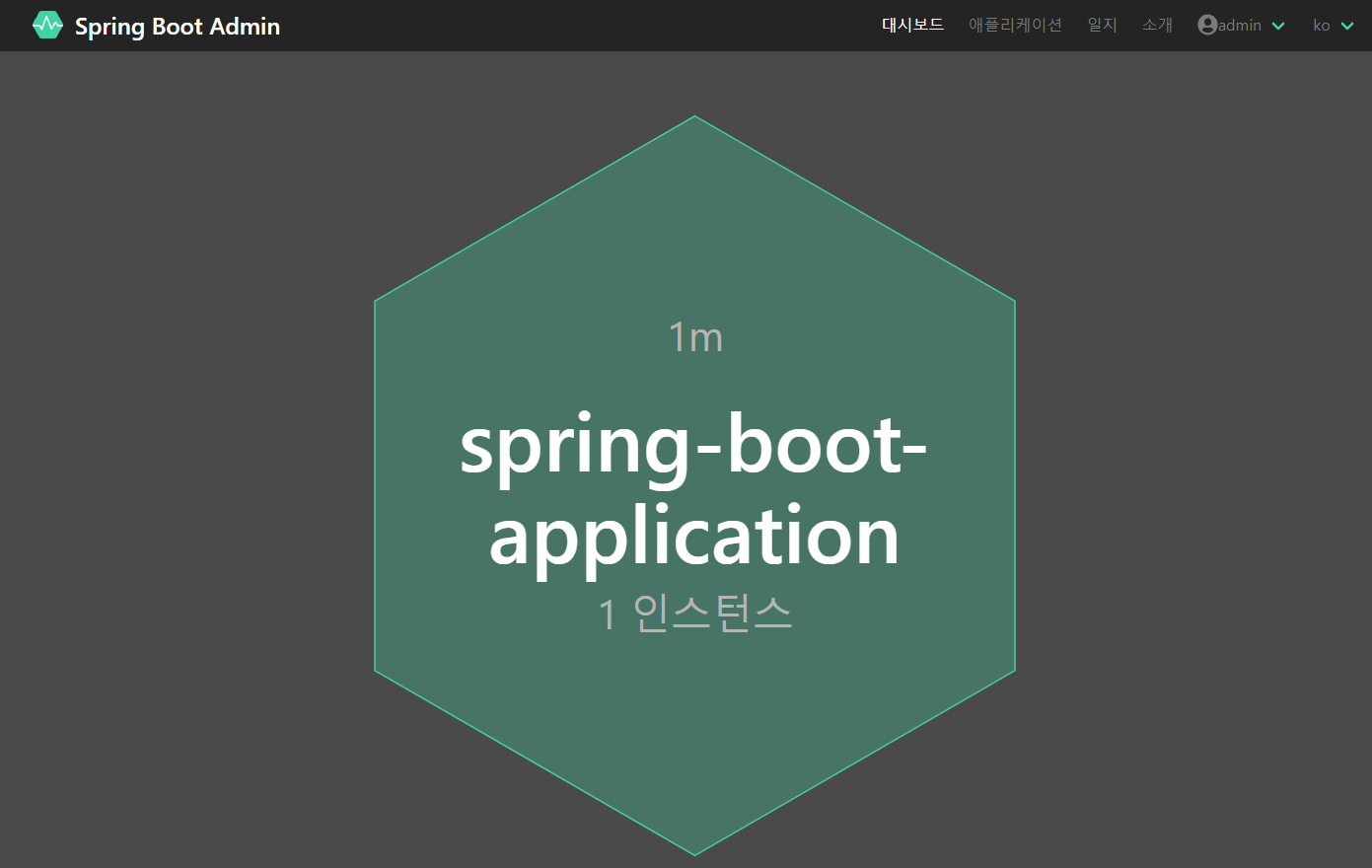
Task: Click the 1 인스턴스 instance count text
Action: tap(695, 614)
